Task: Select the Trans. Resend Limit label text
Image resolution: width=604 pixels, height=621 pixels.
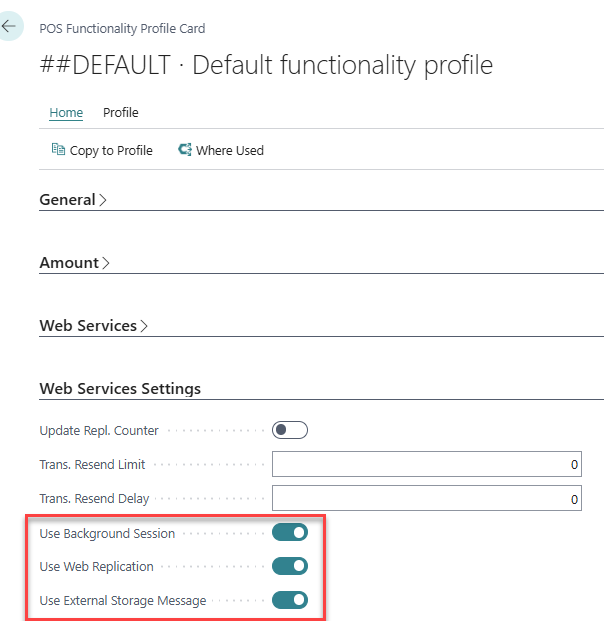Action: click(92, 465)
